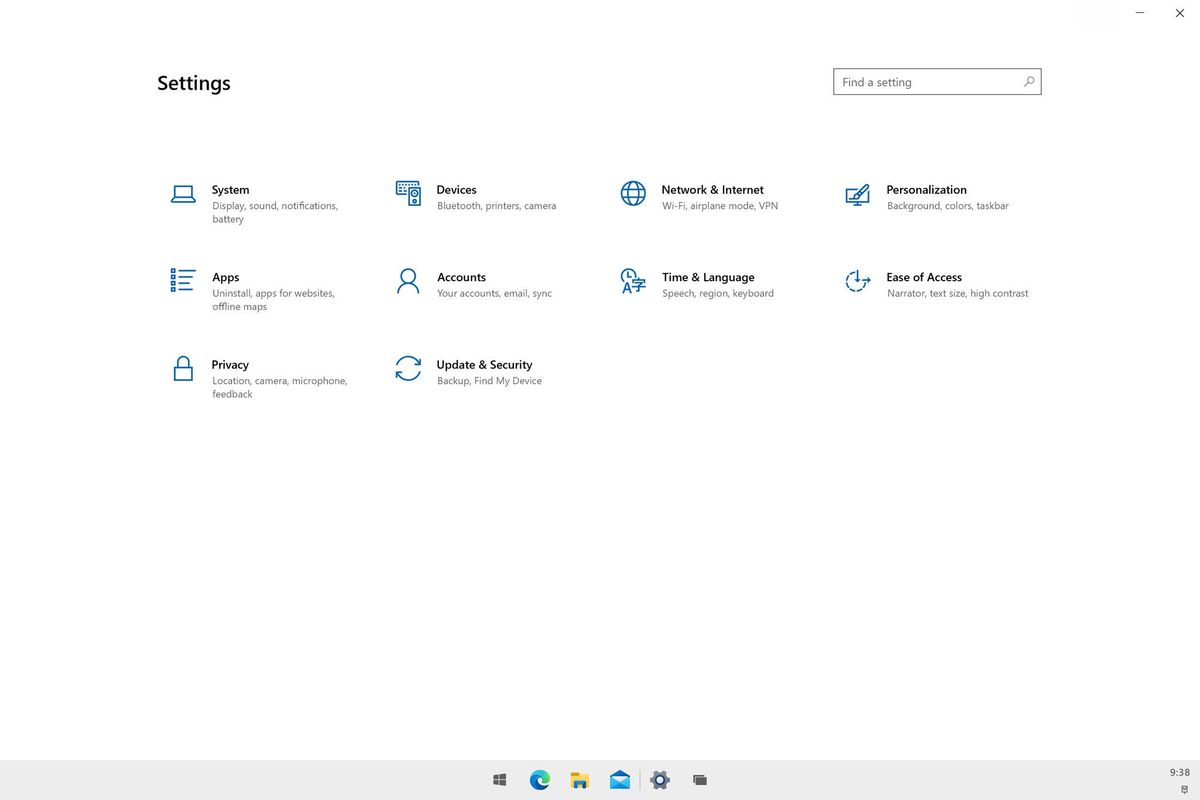Image resolution: width=1200 pixels, height=800 pixels.
Task: Click the Apps list icon
Action: [183, 281]
